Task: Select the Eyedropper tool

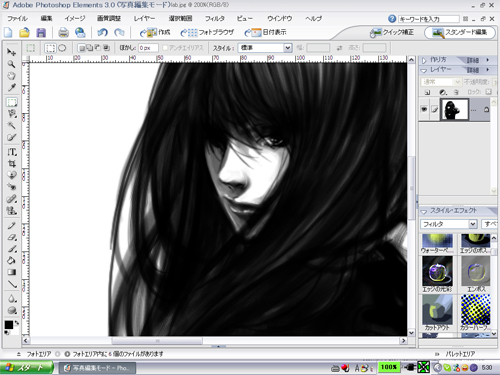Action: tap(12, 87)
